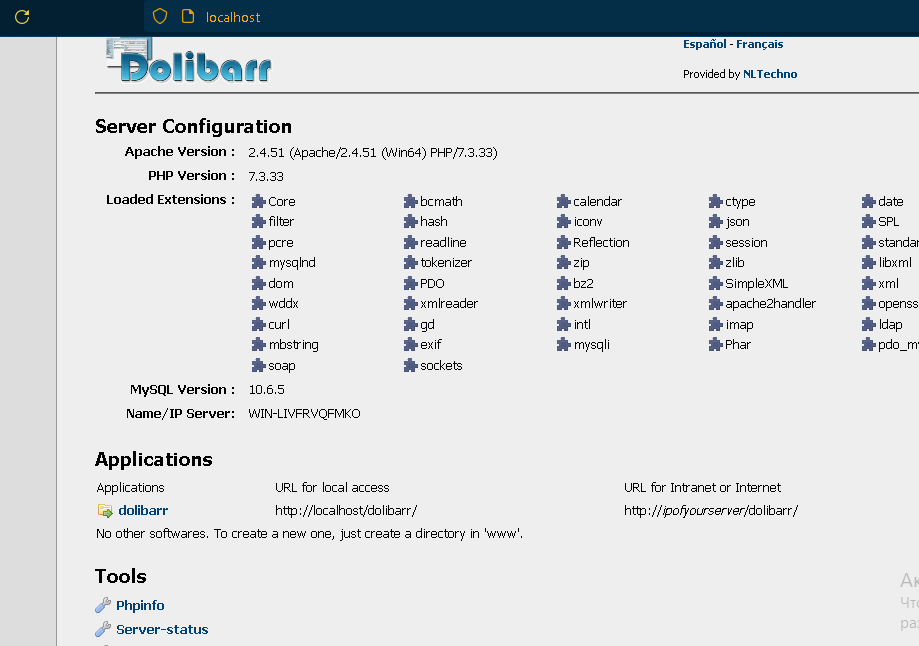The image size is (919, 646).
Task: Click the puzzle icon next to zlib
Action: coord(715,263)
